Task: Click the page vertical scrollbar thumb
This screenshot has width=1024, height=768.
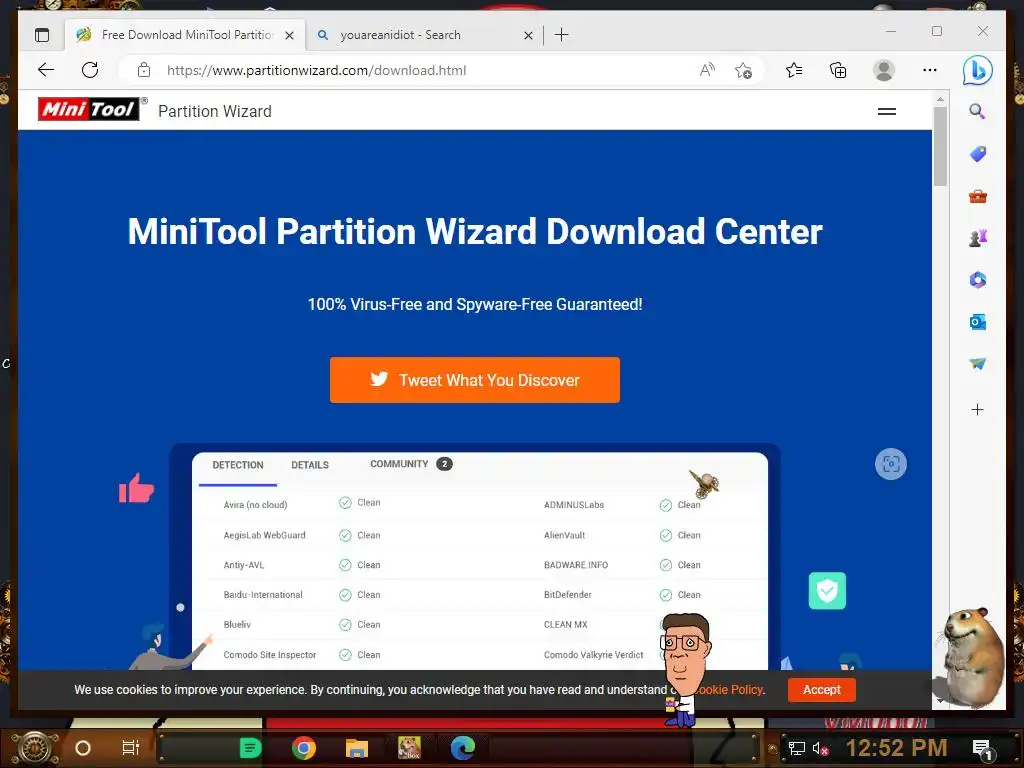Action: pyautogui.click(x=940, y=146)
